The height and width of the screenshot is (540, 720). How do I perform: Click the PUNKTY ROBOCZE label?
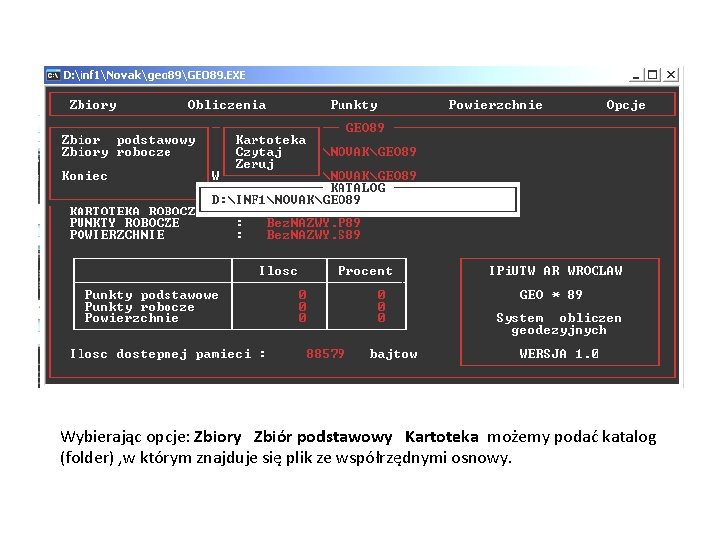point(124,223)
